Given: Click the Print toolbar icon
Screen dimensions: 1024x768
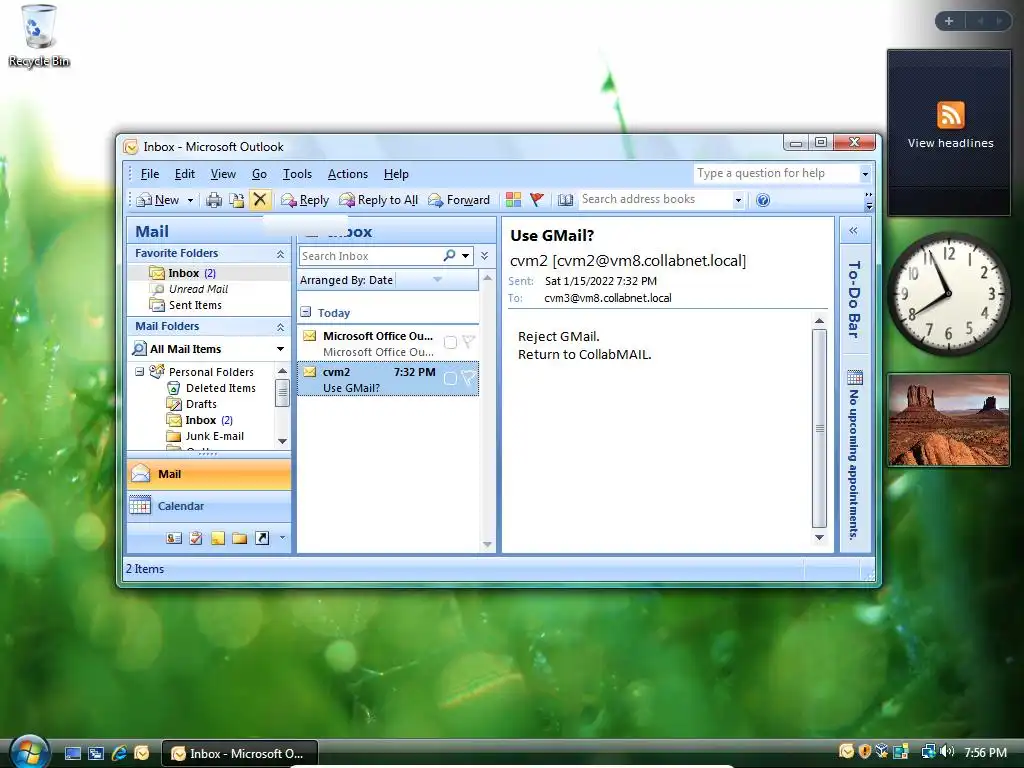Looking at the screenshot, I should 214,200.
